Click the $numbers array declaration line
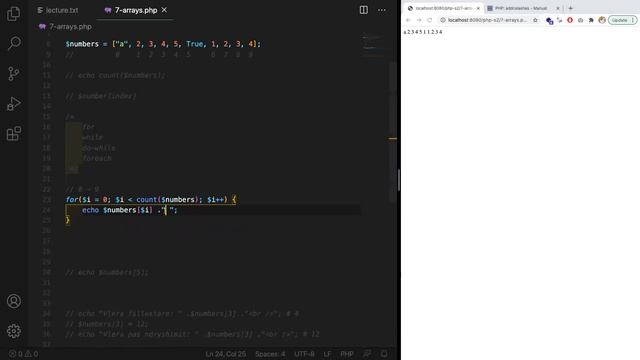 pos(163,44)
